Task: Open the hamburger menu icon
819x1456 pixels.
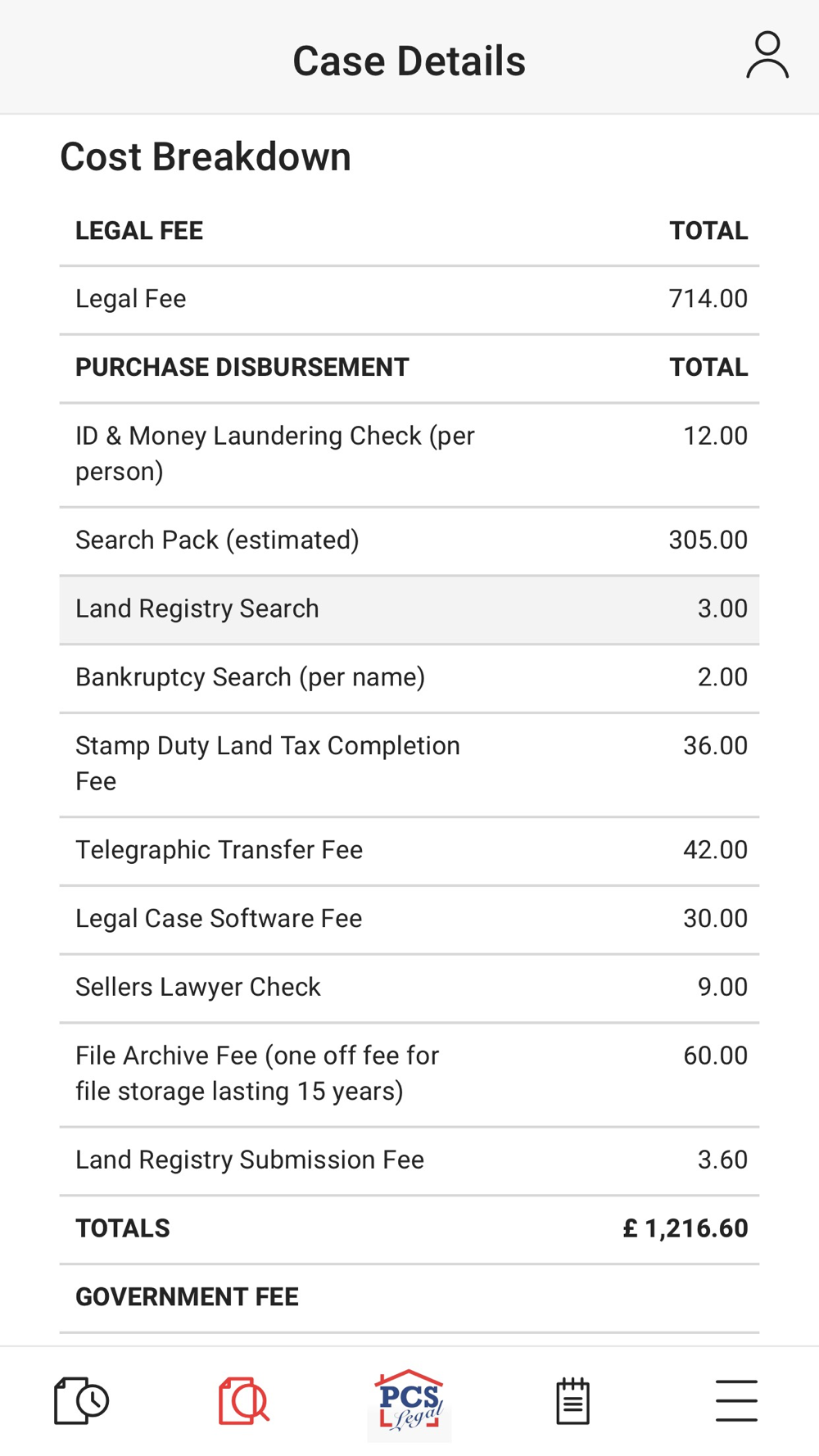Action: 736,1400
